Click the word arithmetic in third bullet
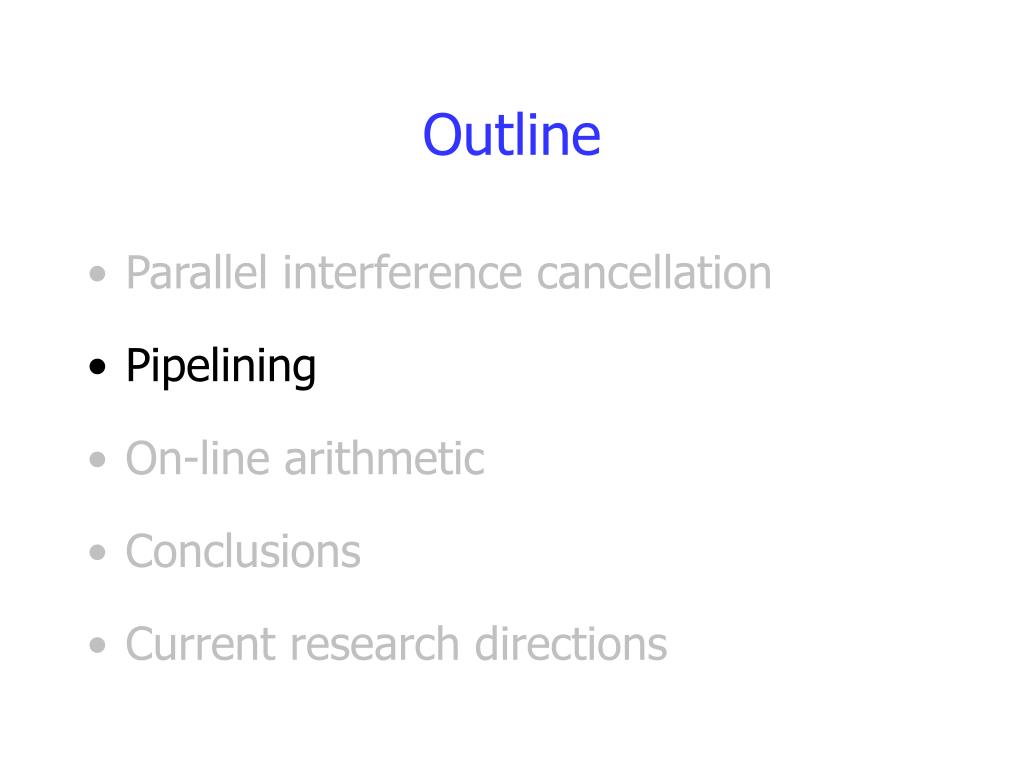Viewport: 1024px width, 768px height. click(385, 458)
